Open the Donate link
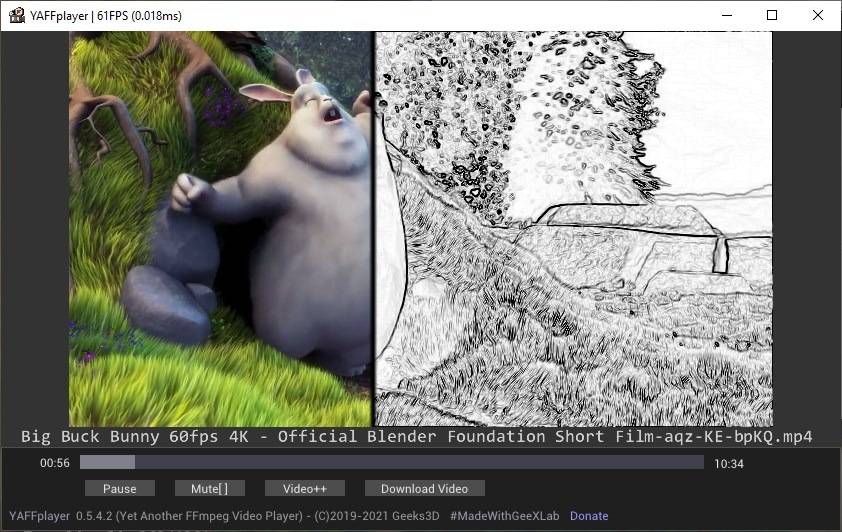 click(589, 516)
